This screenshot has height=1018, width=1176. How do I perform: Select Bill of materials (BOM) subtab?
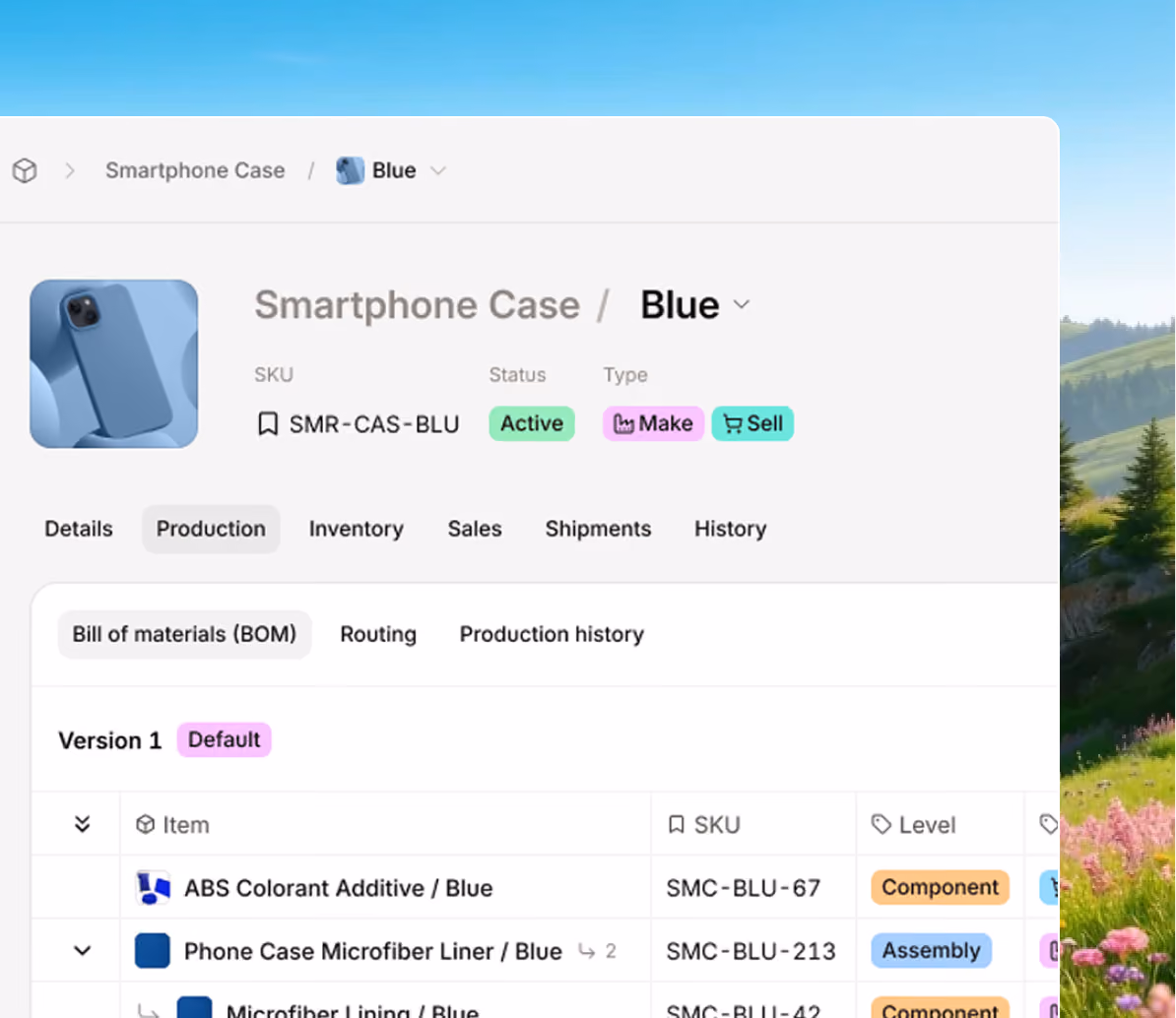click(x=184, y=634)
